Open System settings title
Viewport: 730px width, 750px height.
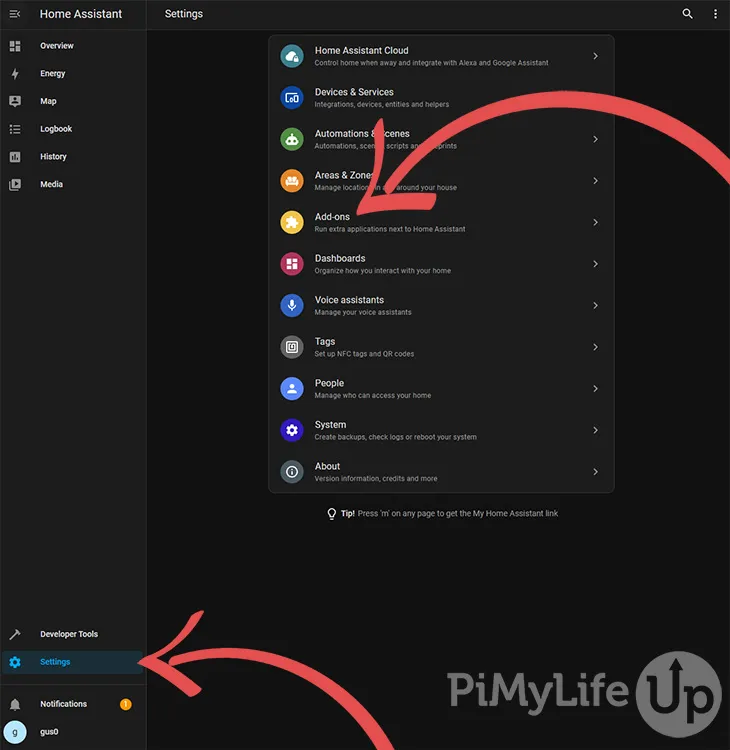(x=330, y=425)
